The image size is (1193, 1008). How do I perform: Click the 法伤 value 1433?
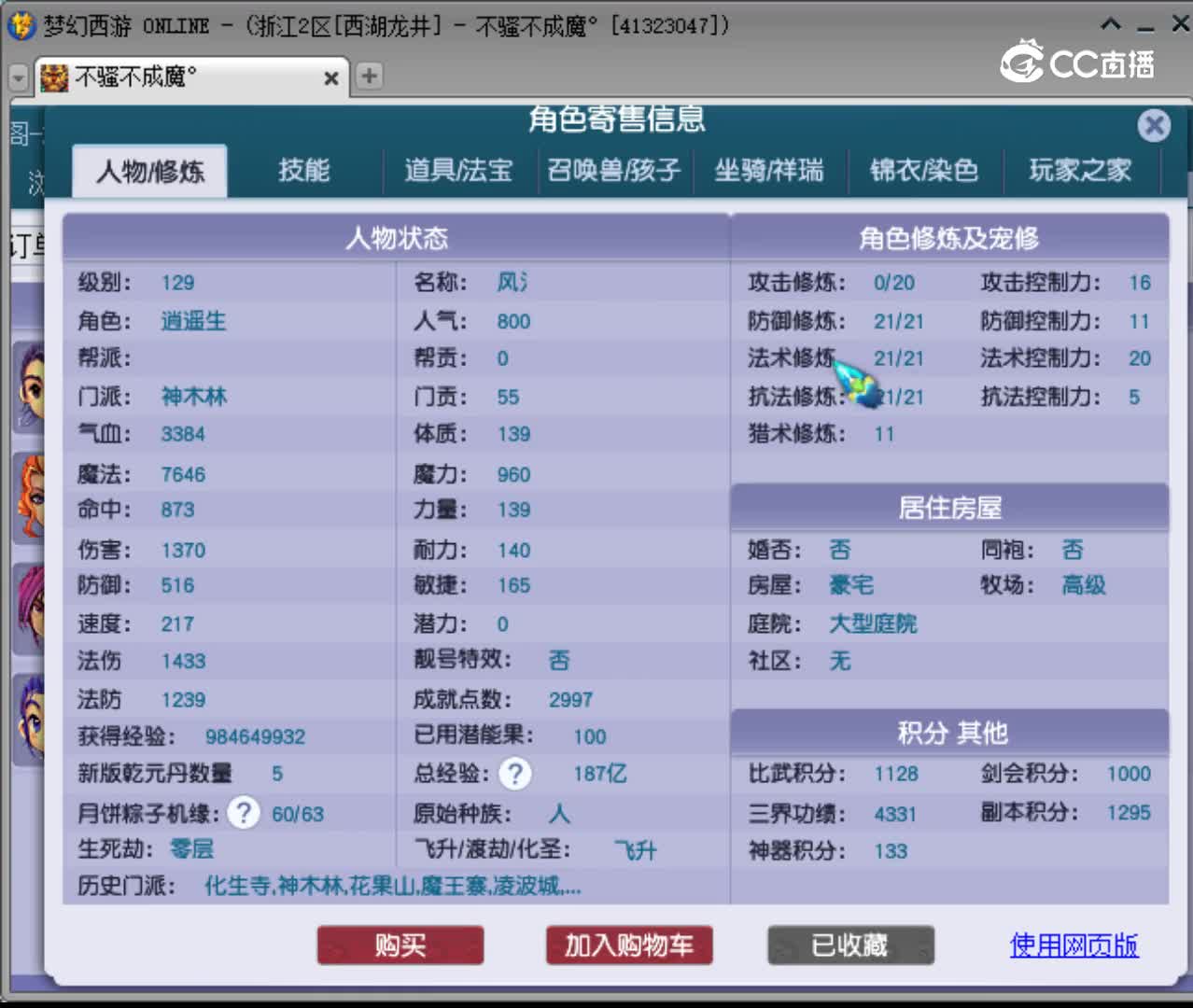coord(183,661)
